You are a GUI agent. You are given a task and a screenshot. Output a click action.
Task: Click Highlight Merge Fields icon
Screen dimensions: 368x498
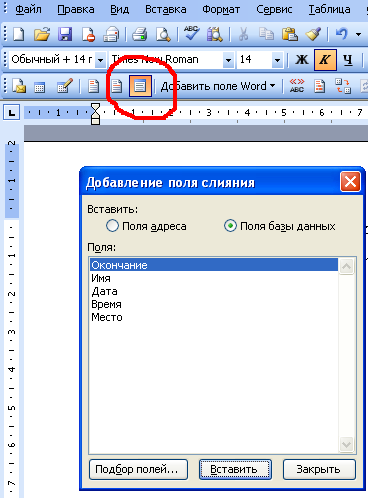point(319,86)
